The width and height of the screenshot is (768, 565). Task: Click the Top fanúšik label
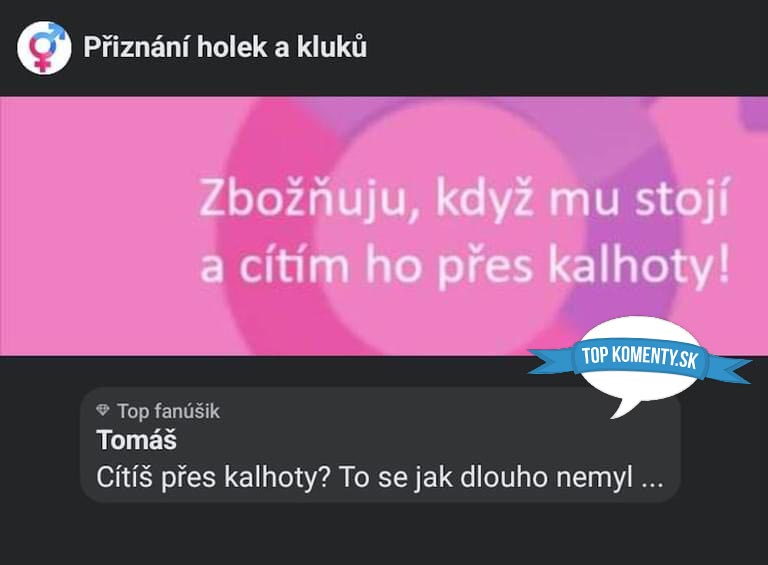tap(168, 411)
